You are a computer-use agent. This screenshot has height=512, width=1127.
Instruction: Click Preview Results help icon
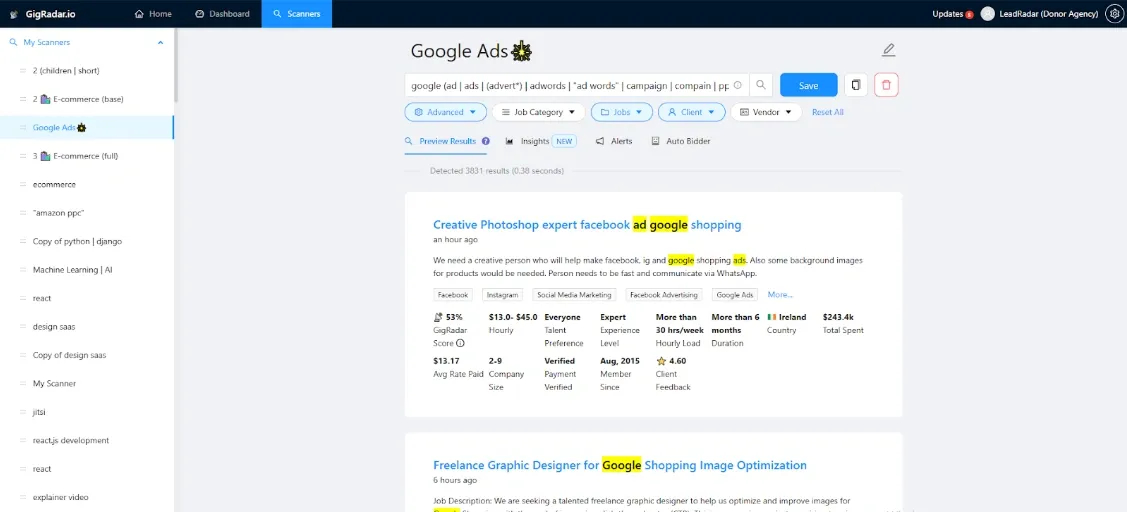click(486, 141)
